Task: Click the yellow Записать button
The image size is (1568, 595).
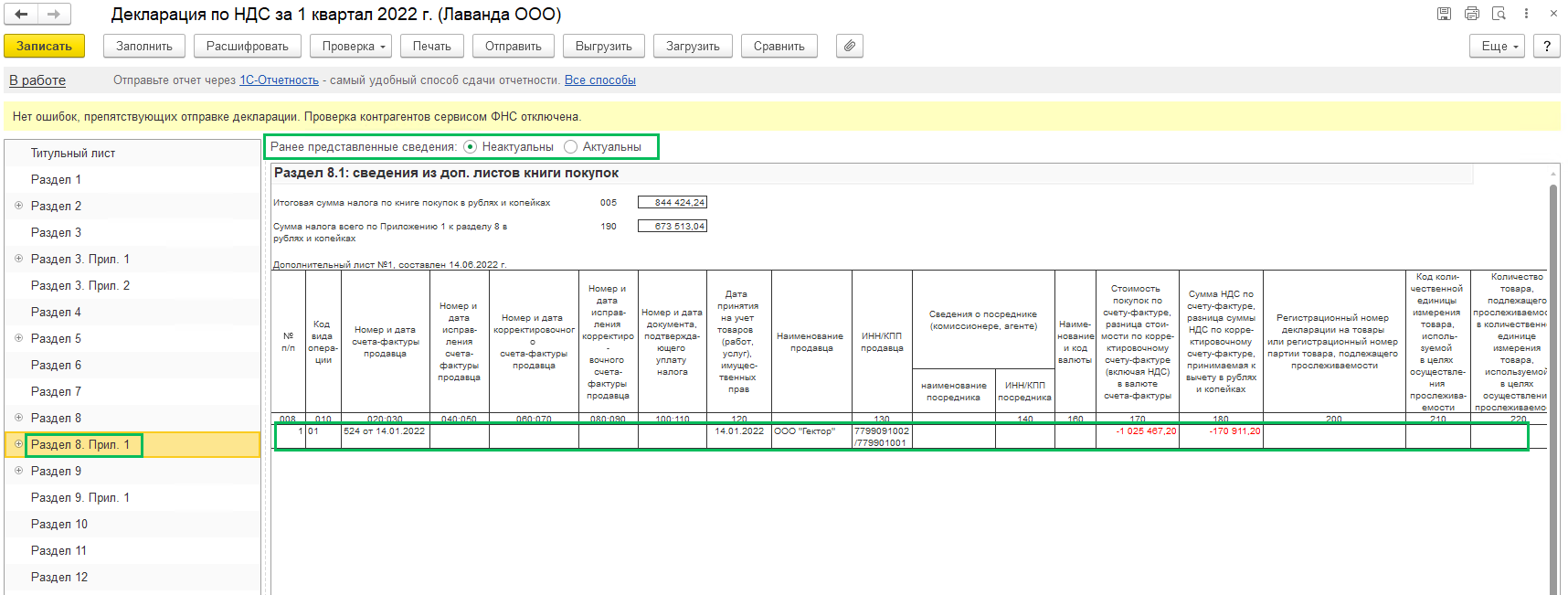Action: click(44, 46)
